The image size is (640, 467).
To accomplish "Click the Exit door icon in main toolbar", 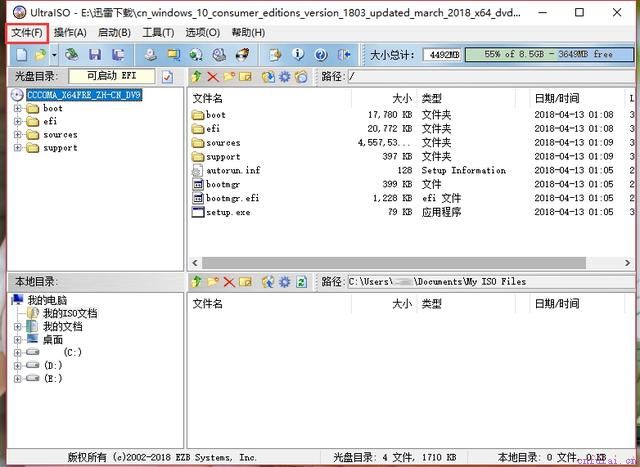I will pyautogui.click(x=344, y=54).
